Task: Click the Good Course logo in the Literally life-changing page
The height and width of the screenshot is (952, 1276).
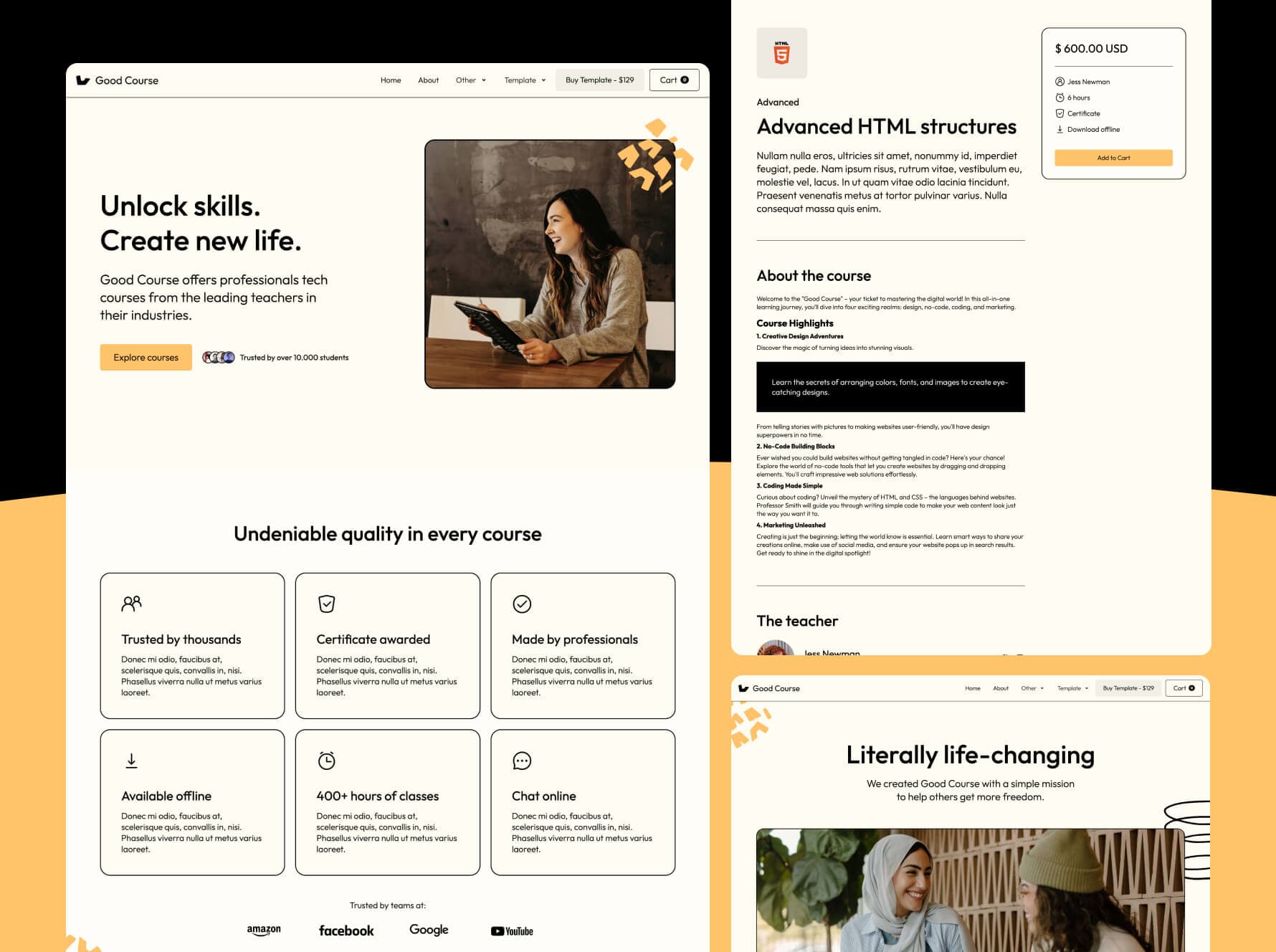Action: click(769, 688)
